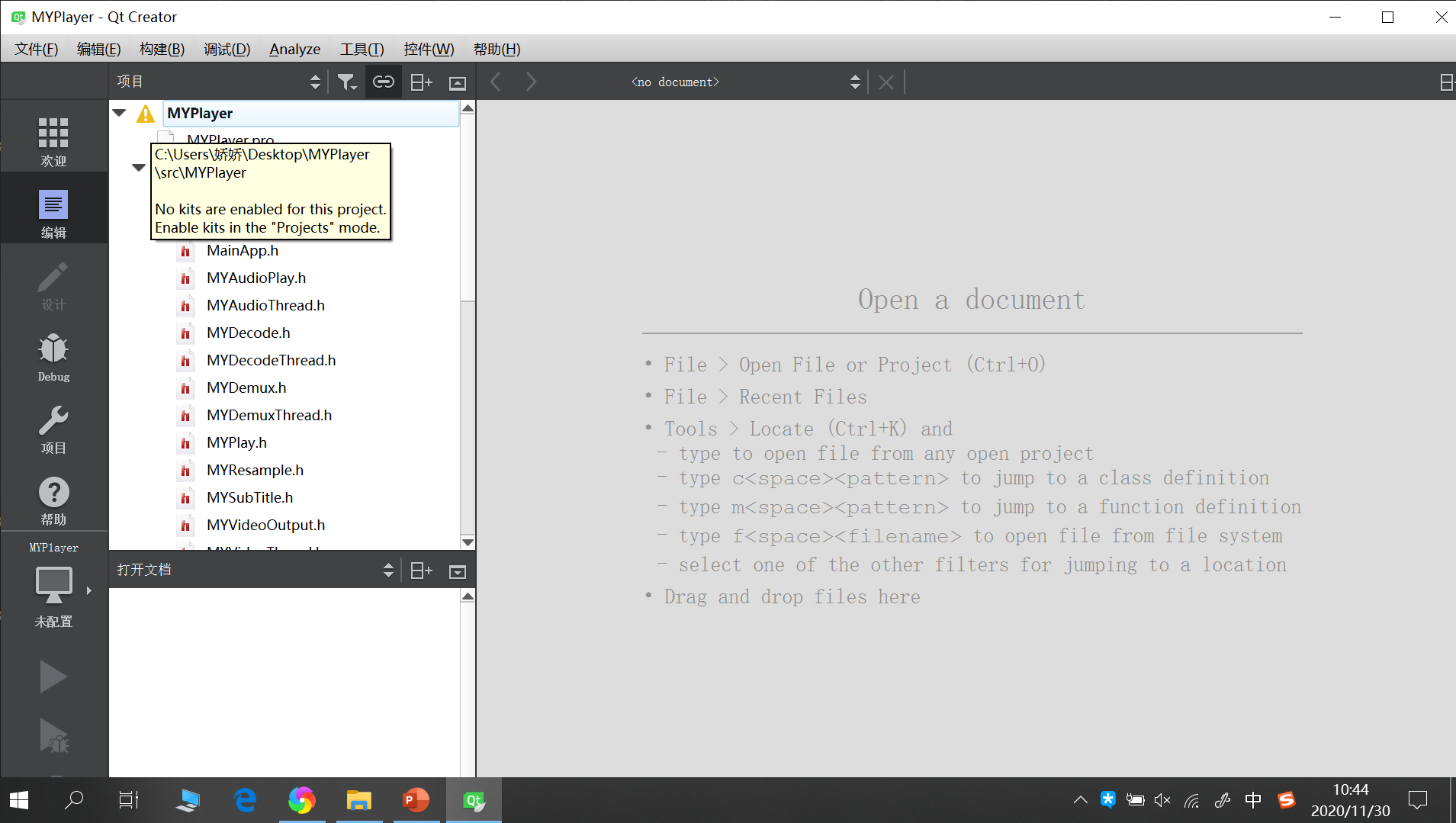Select MYSubTitle.h in the project tree
This screenshot has height=823, width=1456.
click(250, 497)
